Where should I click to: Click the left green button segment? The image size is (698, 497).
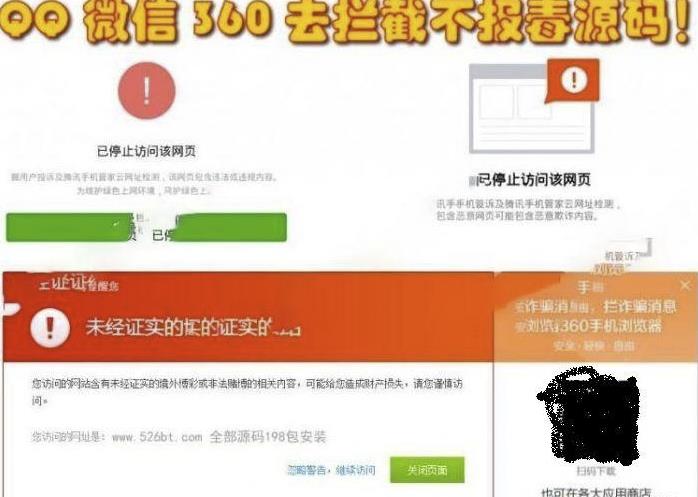[69, 228]
